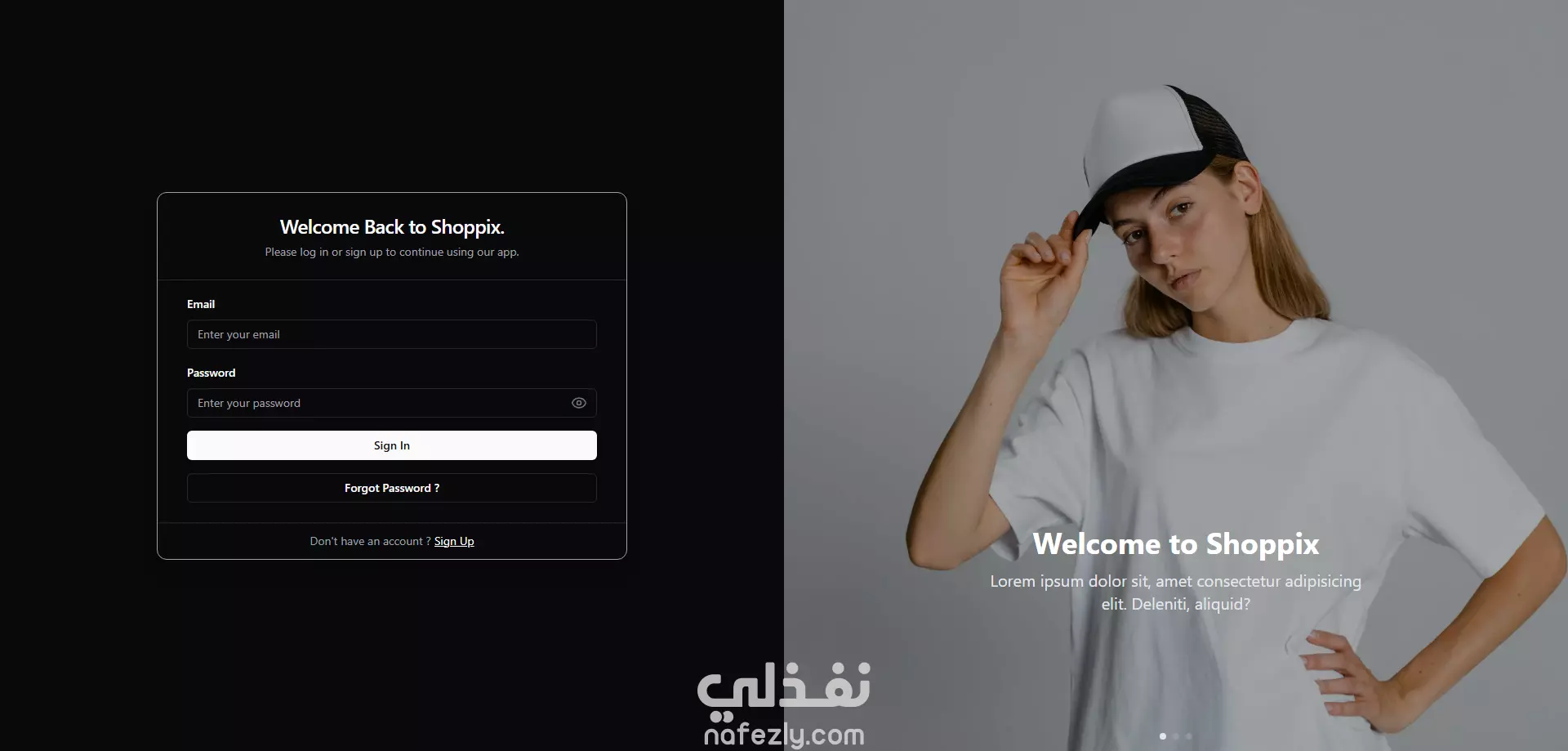The image size is (1568, 751).
Task: Toggle password visibility with the eye icon
Action: click(x=579, y=403)
